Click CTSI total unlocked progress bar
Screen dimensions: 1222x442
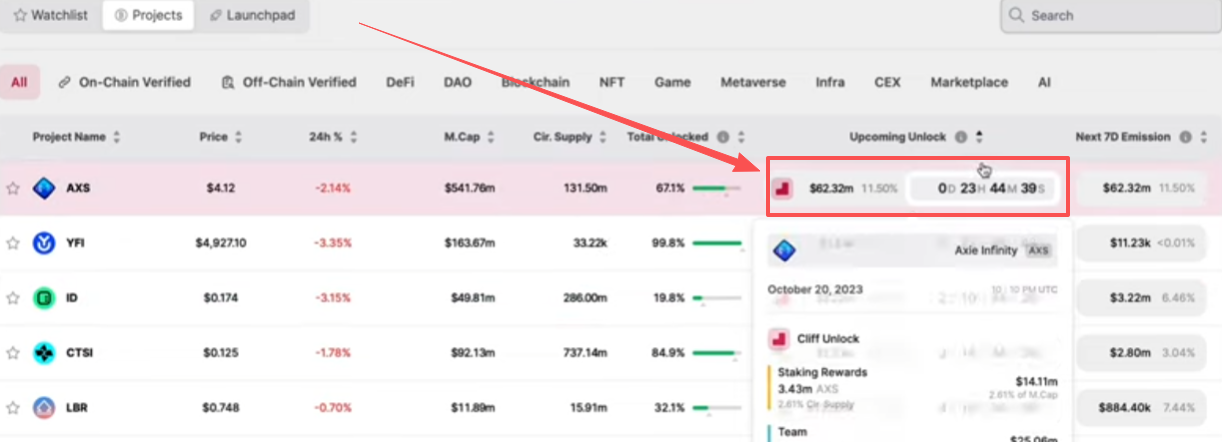pos(716,353)
